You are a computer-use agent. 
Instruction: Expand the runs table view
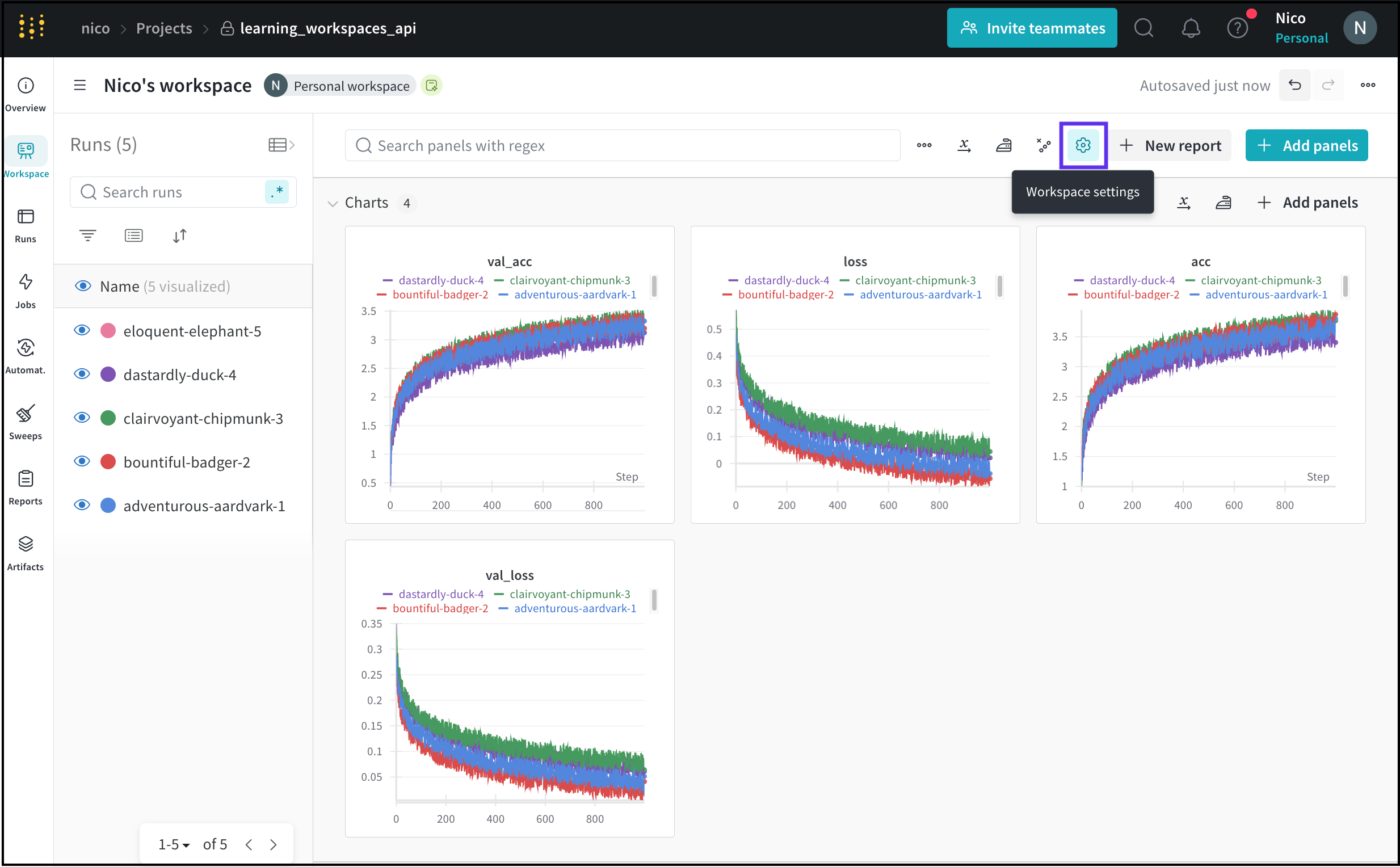pyautogui.click(x=281, y=145)
